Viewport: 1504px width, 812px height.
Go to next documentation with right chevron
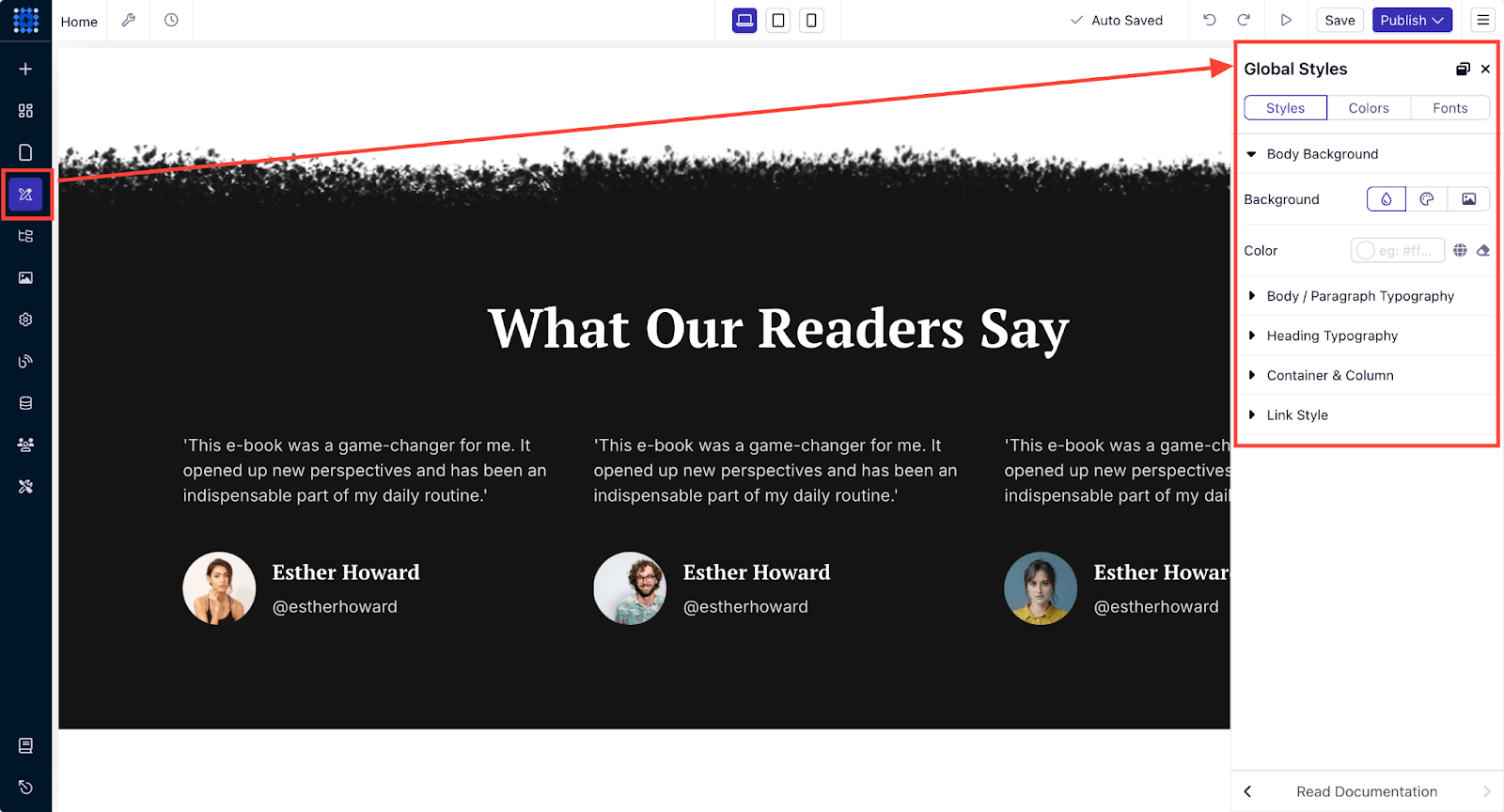(1486, 791)
